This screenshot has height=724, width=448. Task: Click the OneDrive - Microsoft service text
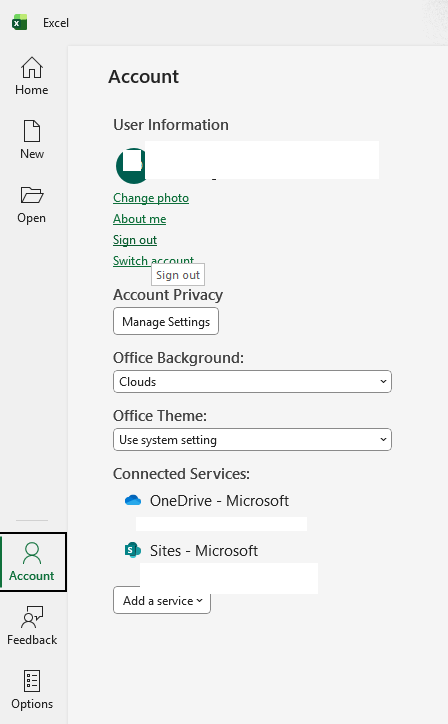(219, 501)
